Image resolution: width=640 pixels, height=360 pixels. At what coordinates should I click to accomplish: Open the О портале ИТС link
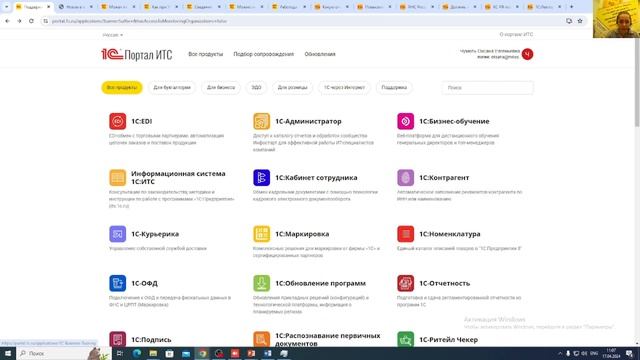(516, 35)
